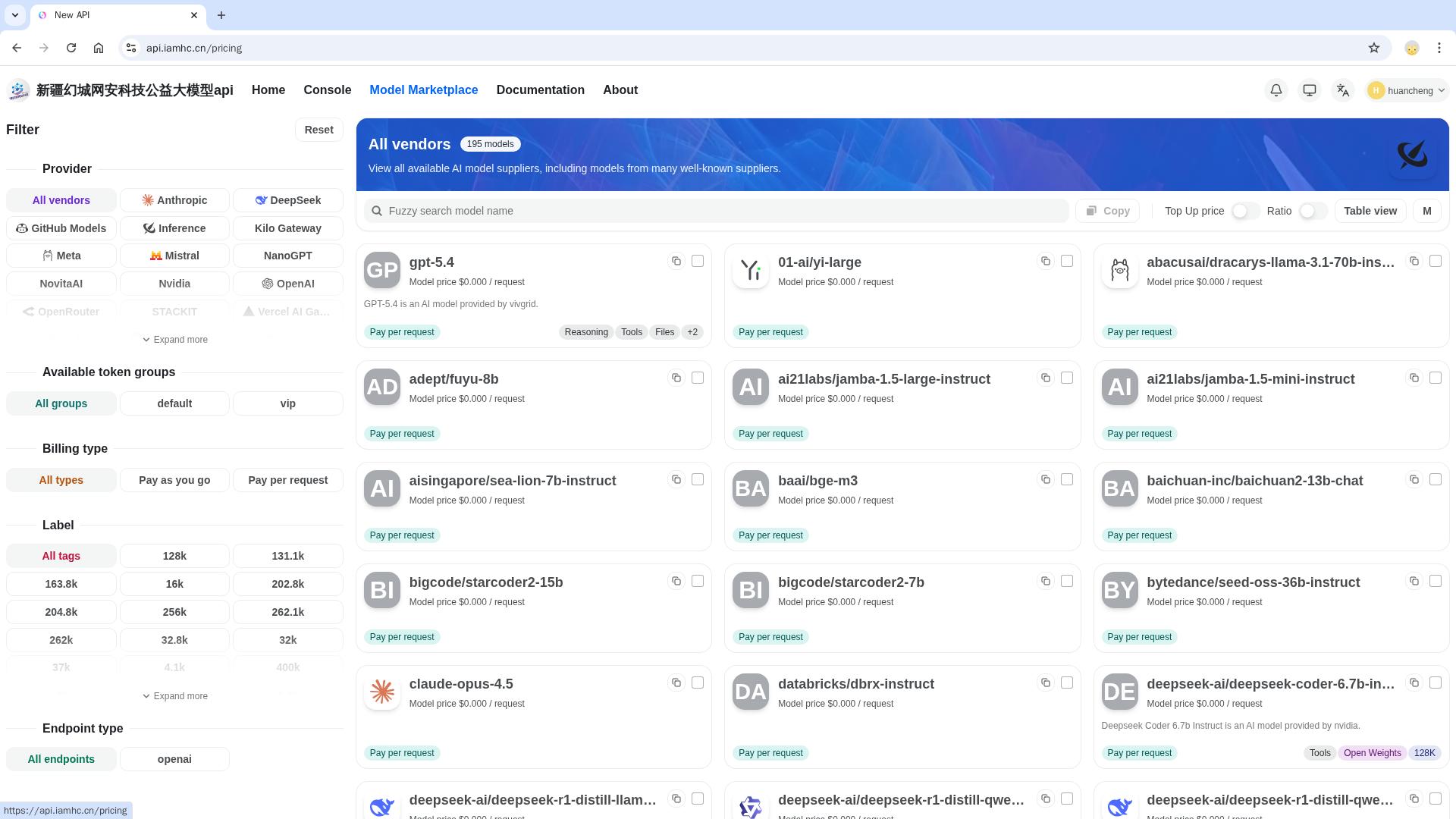Screen dimensions: 1456x819
Task: Open the Home menu item
Action: click(268, 90)
